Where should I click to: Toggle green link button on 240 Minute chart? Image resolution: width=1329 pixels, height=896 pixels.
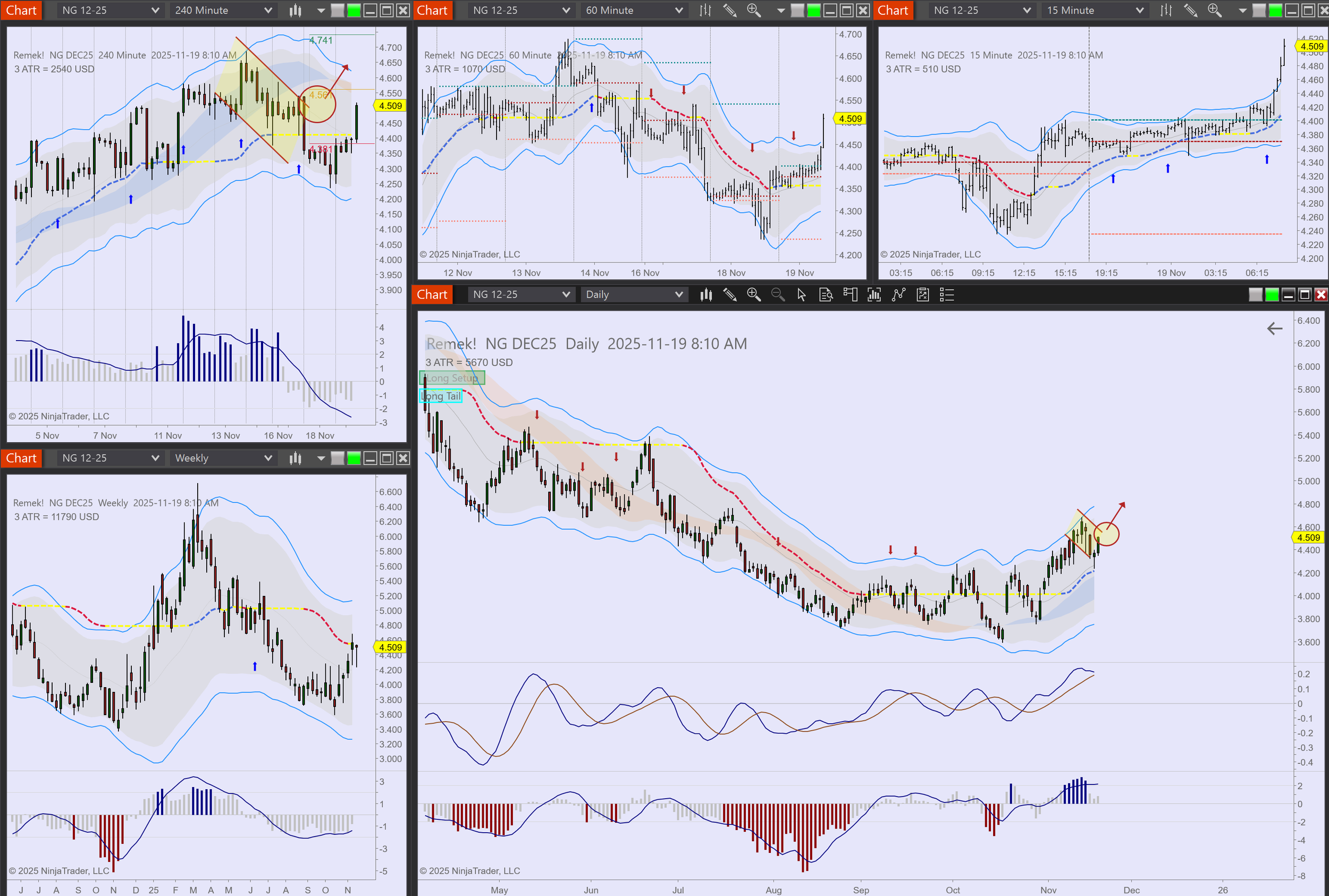354,10
